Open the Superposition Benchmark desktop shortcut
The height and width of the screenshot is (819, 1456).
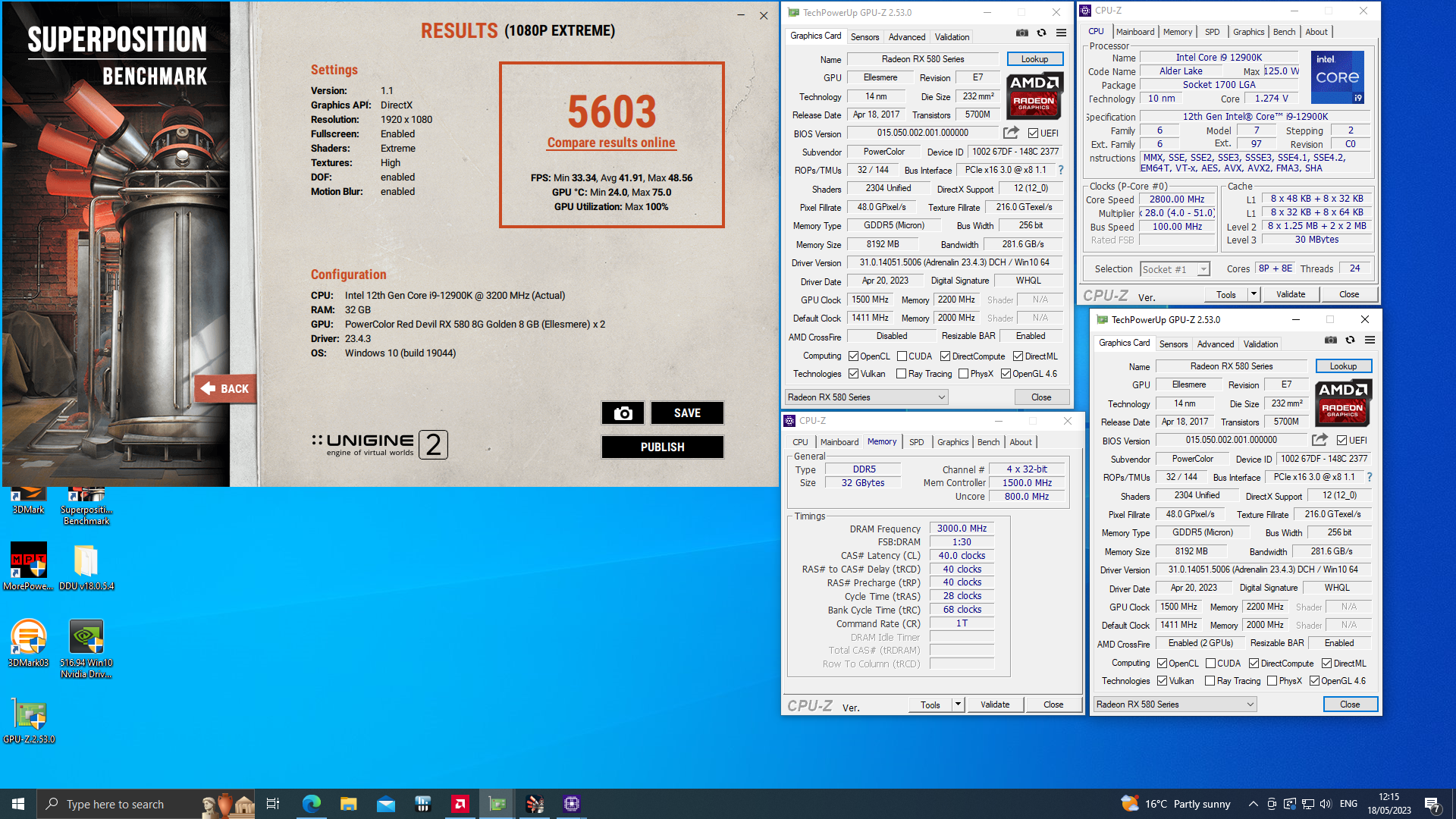click(x=86, y=506)
